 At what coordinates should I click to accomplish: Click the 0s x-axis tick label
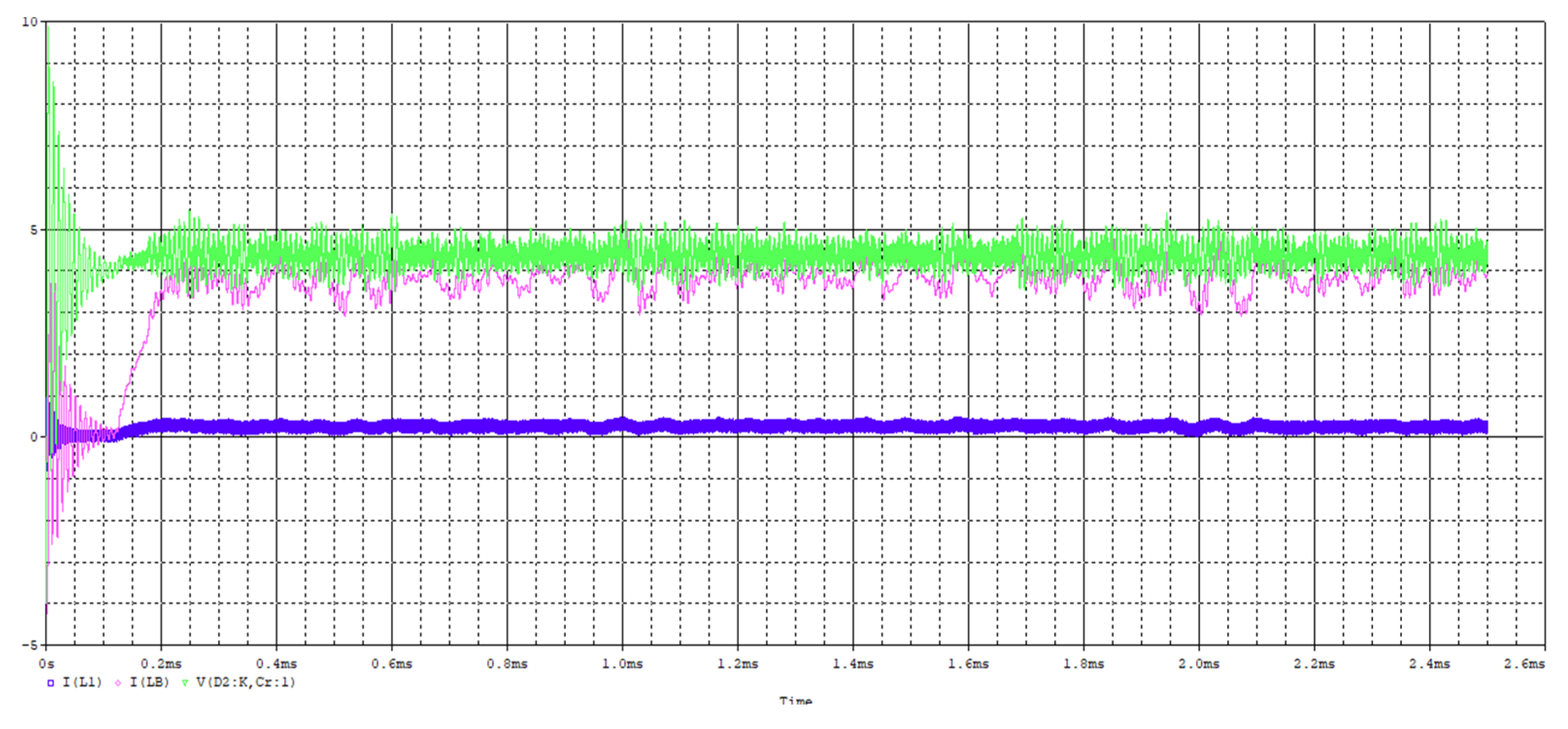(x=47, y=663)
